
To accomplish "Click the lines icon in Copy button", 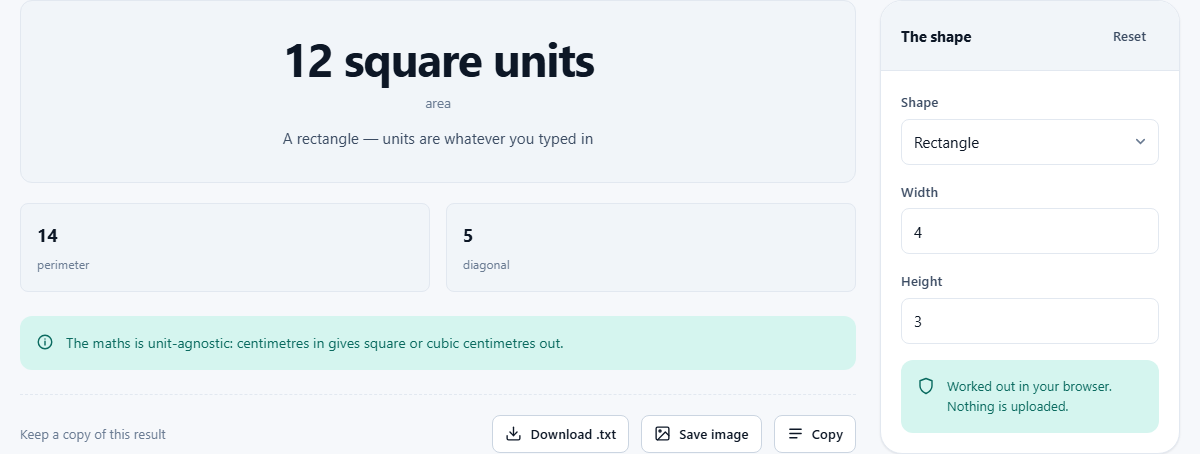I will pos(796,434).
